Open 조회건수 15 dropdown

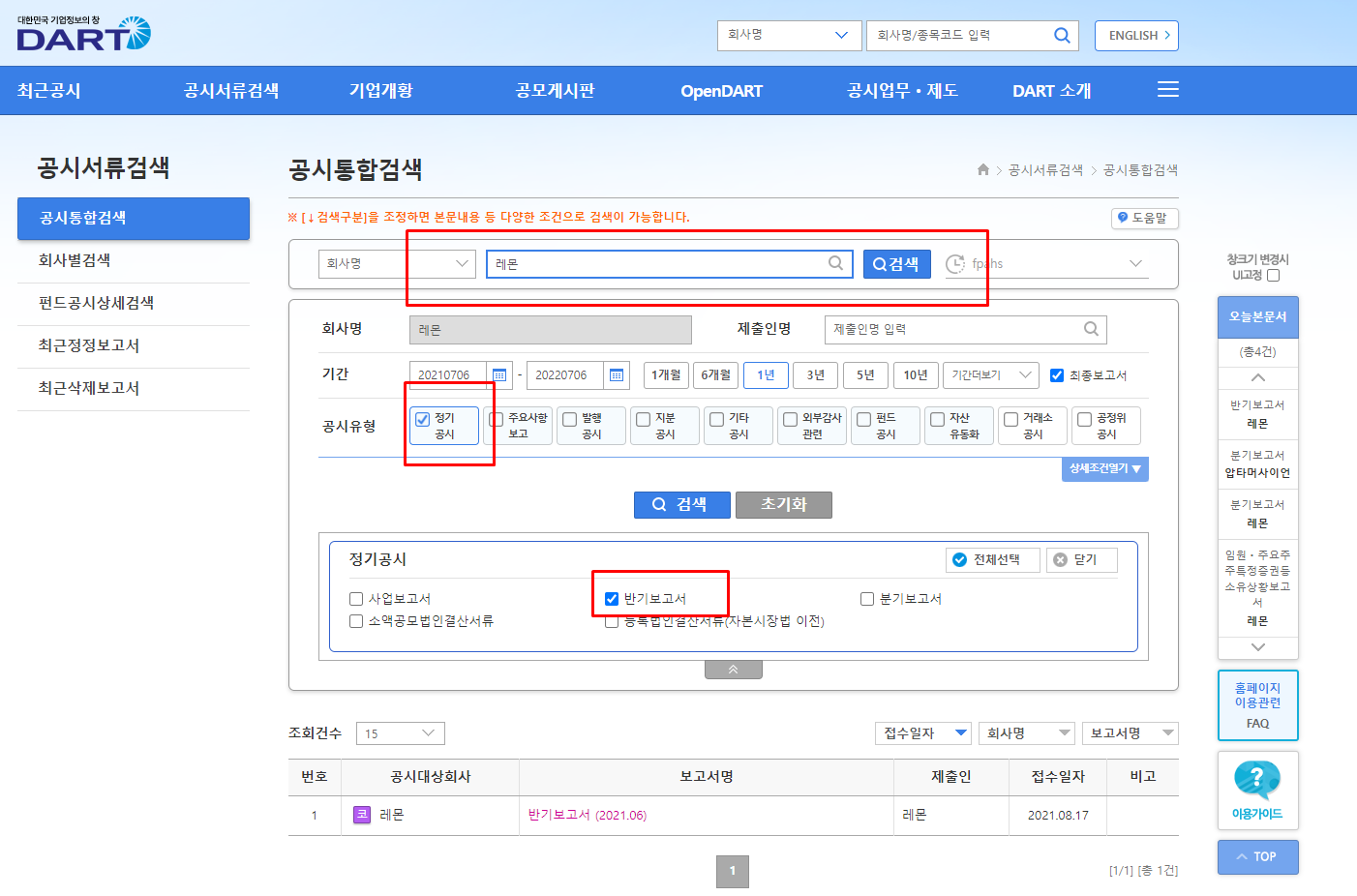[401, 733]
